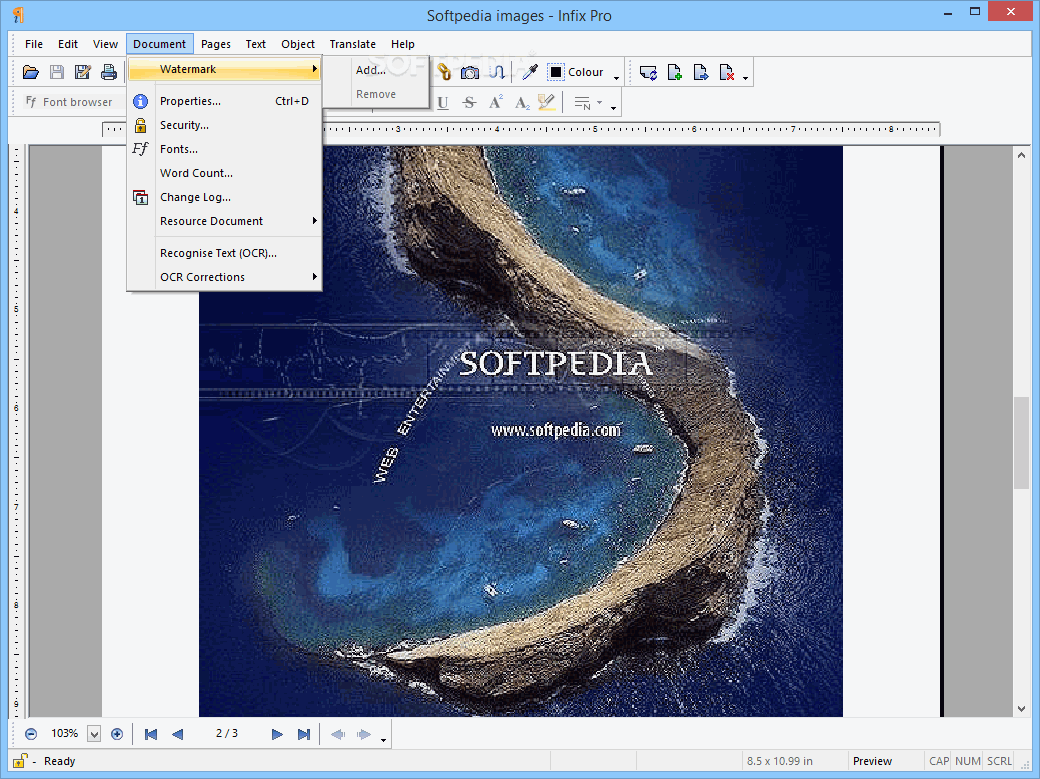
Task: Expand the OCR Corrections submenu
Action: [225, 277]
